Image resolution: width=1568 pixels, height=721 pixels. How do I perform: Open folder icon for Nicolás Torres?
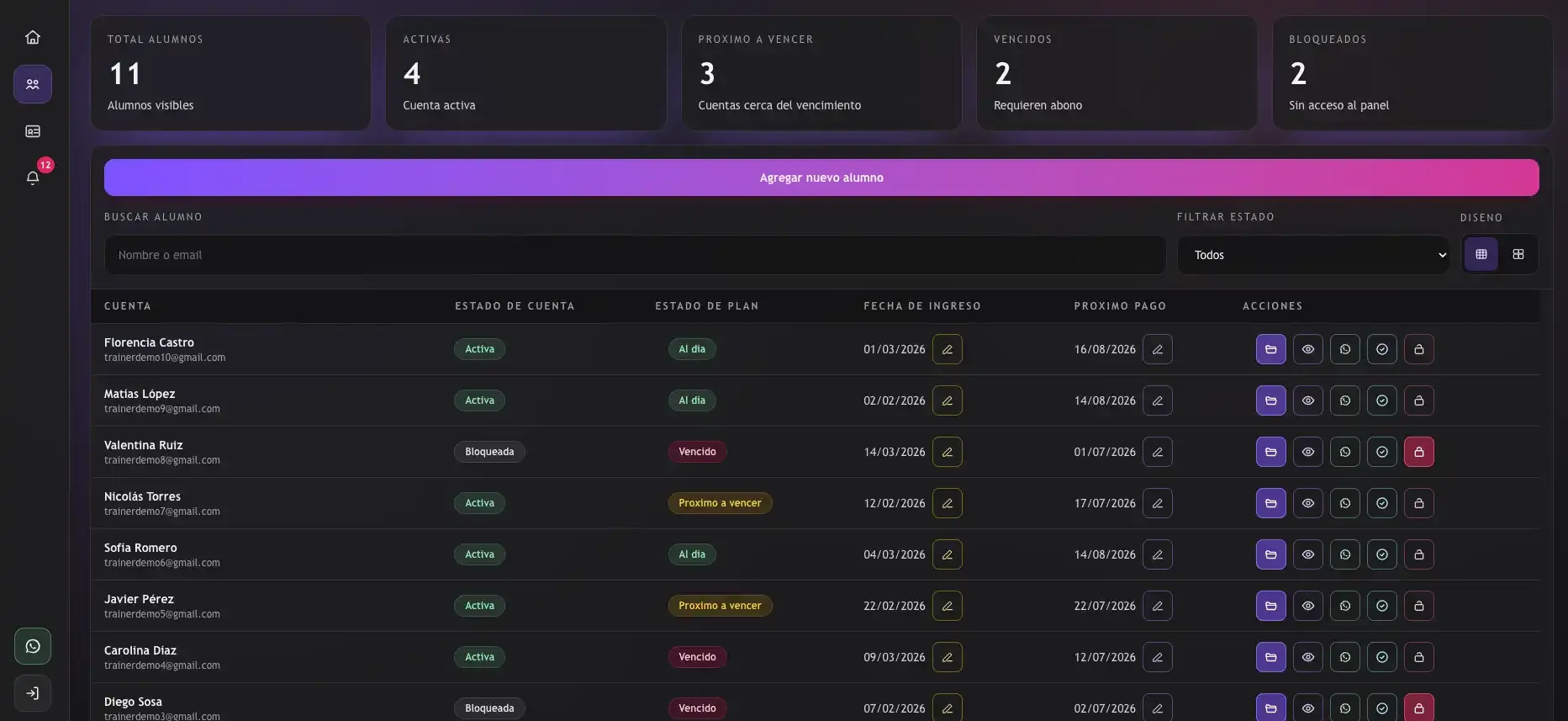(x=1270, y=503)
